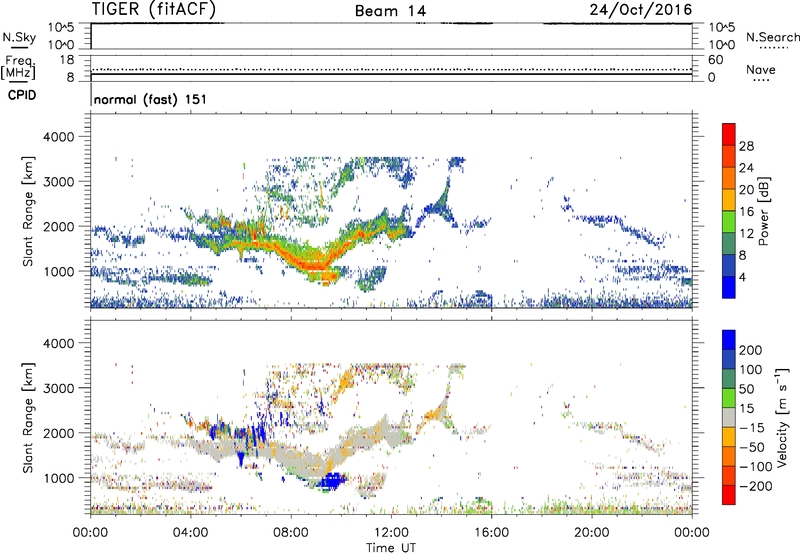Click the date 24/Oct/2016
Image resolution: width=800 pixels, height=554 pixels.
pos(641,10)
